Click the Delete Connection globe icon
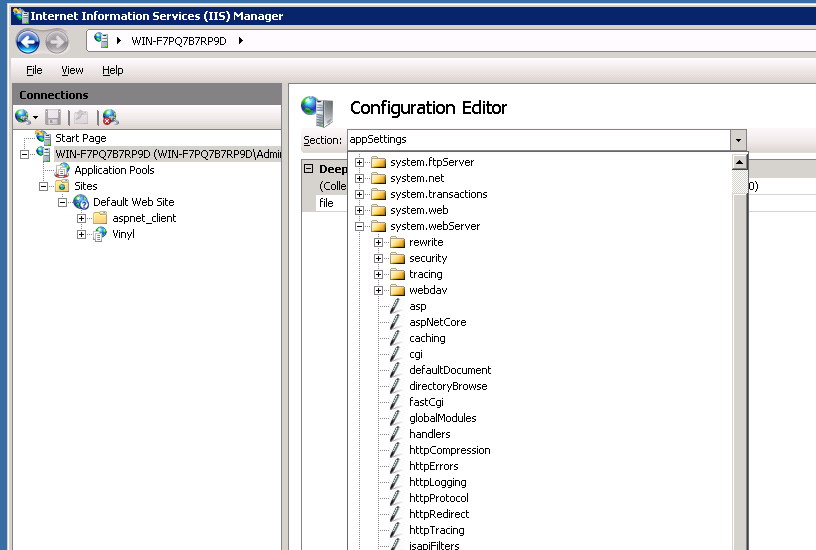816x550 pixels. pos(110,117)
